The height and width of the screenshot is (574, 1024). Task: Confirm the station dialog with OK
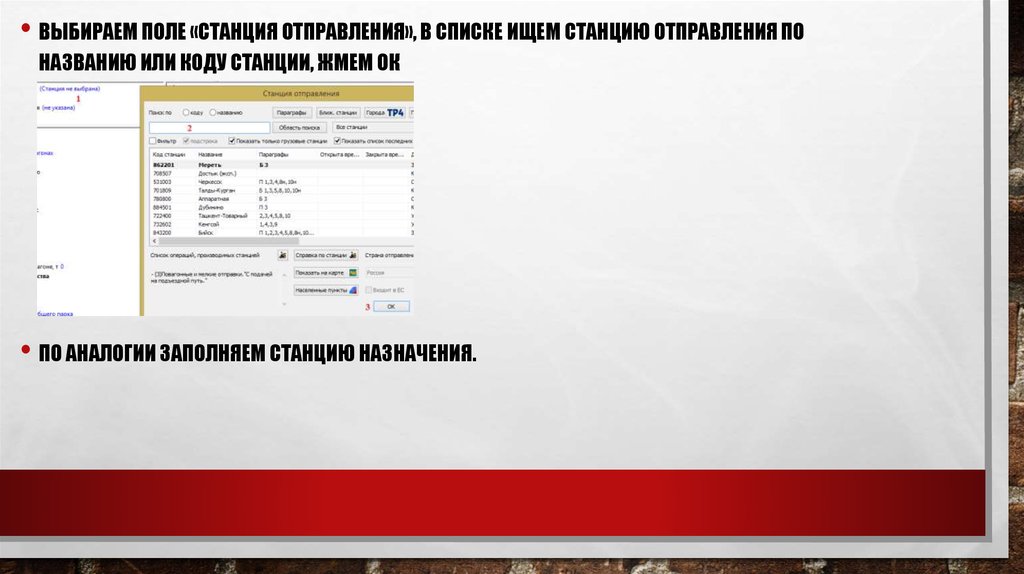(x=391, y=306)
